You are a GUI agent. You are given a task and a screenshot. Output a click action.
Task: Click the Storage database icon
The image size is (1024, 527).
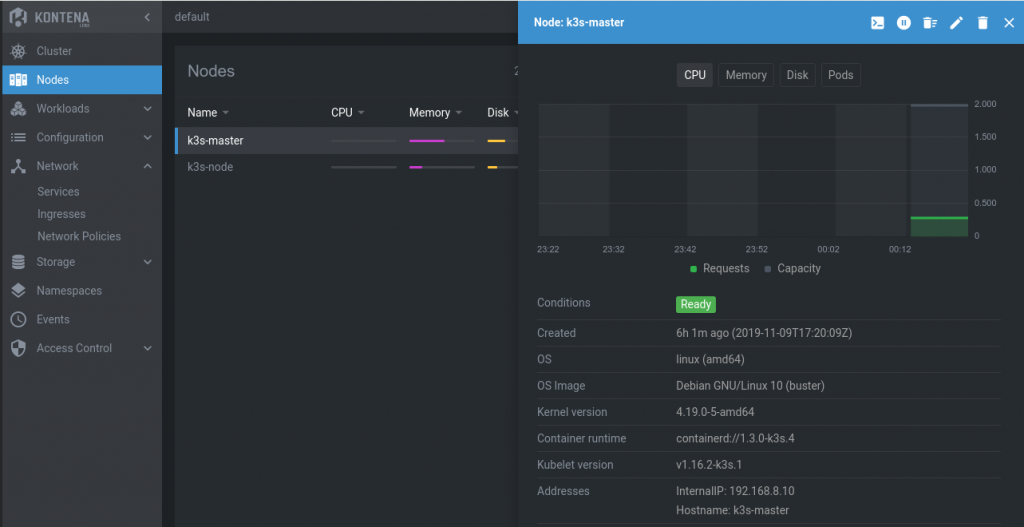18,262
